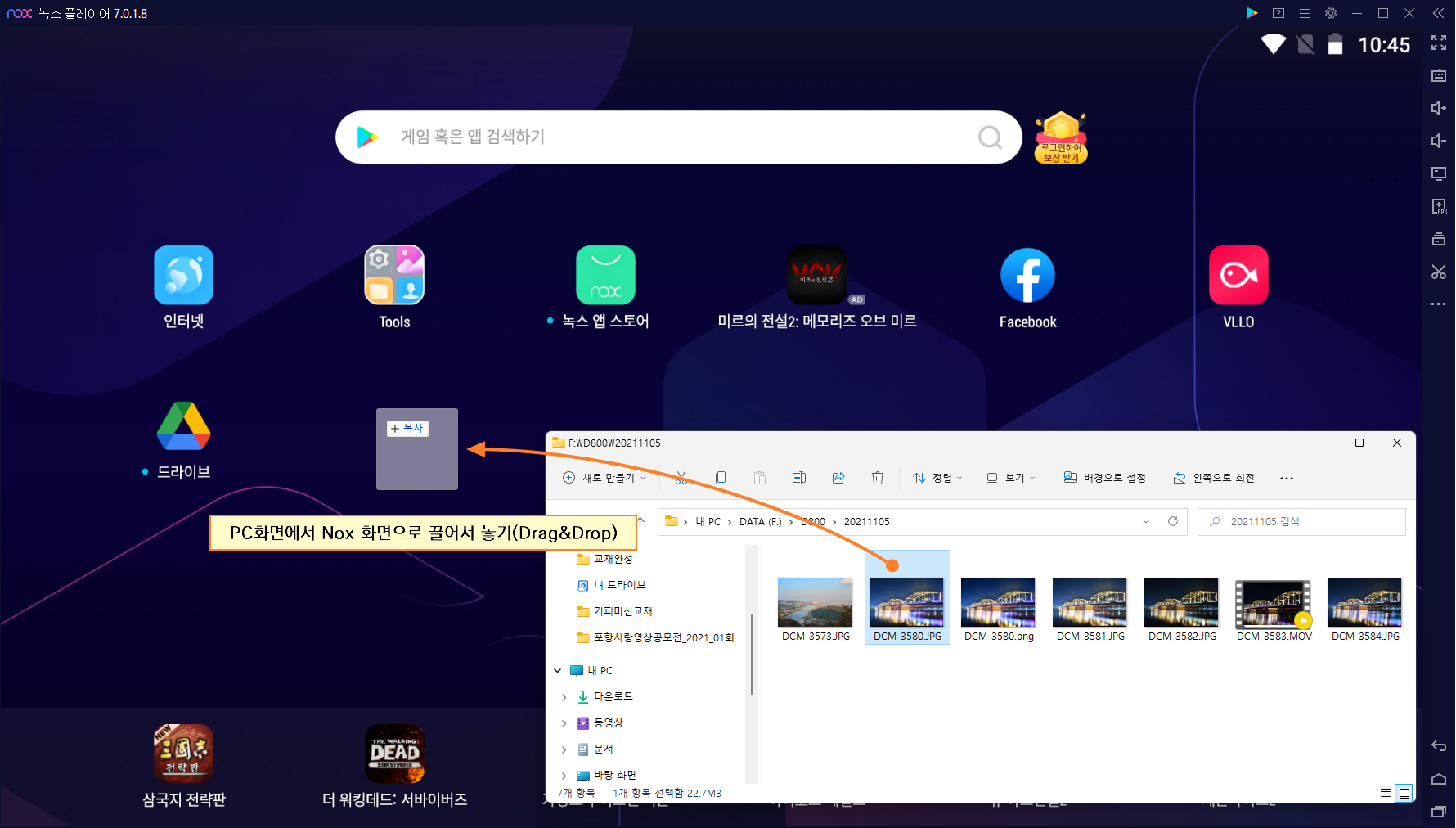Increase volume using Nox sidebar icon
The height and width of the screenshot is (828, 1456).
1439,108
